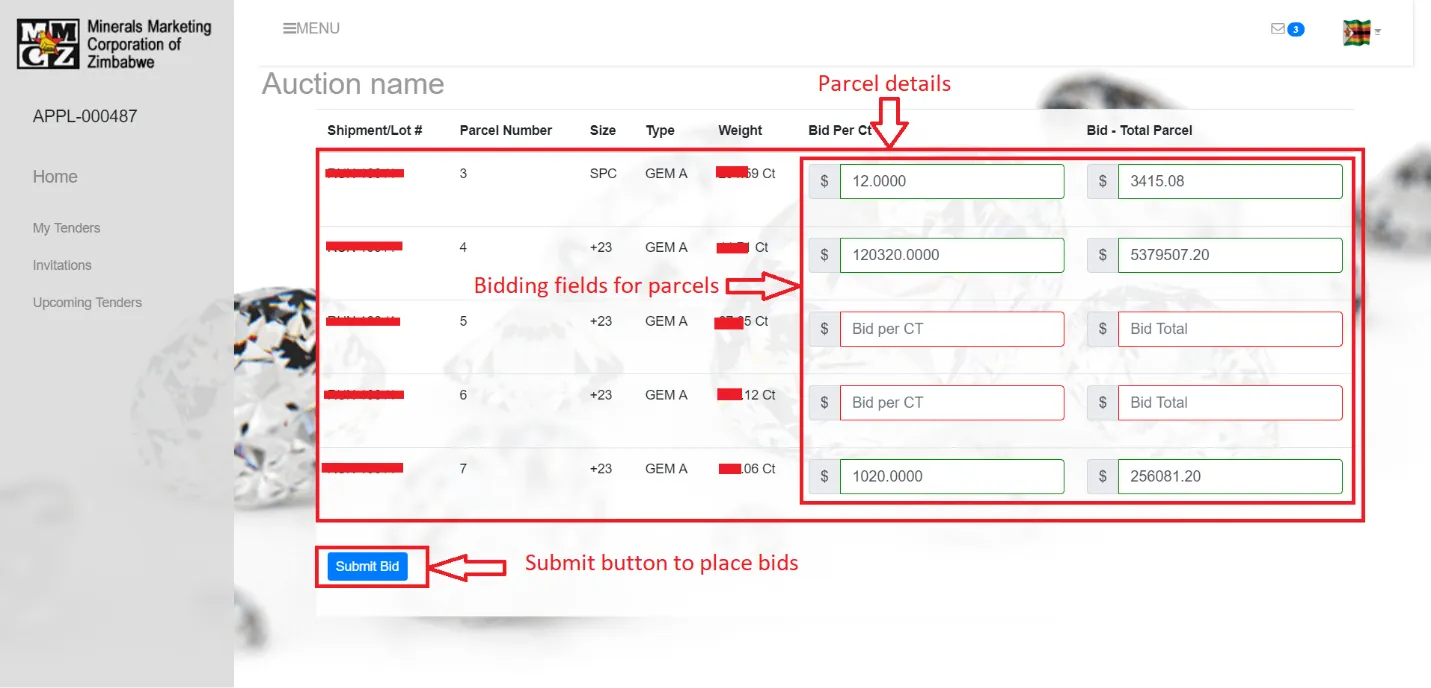The width and height of the screenshot is (1431, 688).
Task: Collapse the Home section in the sidebar
Action: tap(54, 176)
